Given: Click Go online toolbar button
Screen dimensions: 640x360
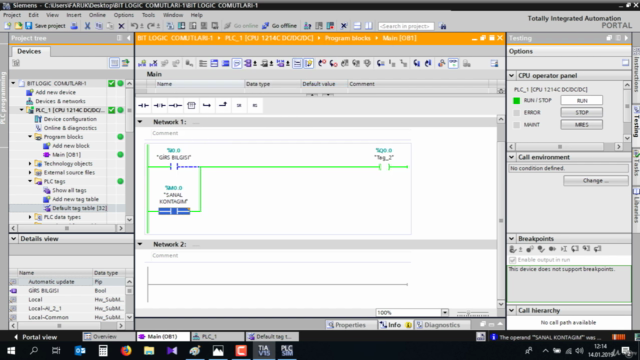Looking at the screenshot, I should tap(241, 26).
